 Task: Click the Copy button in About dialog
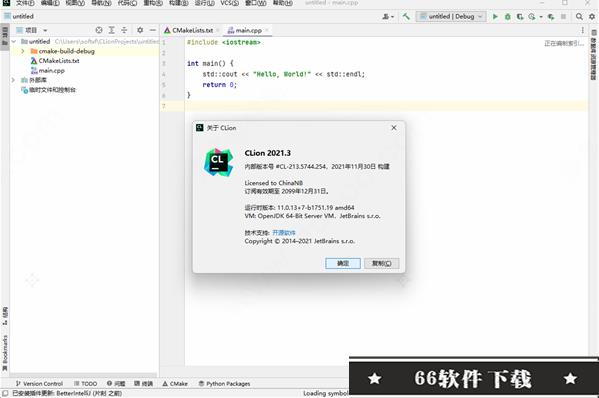click(382, 263)
